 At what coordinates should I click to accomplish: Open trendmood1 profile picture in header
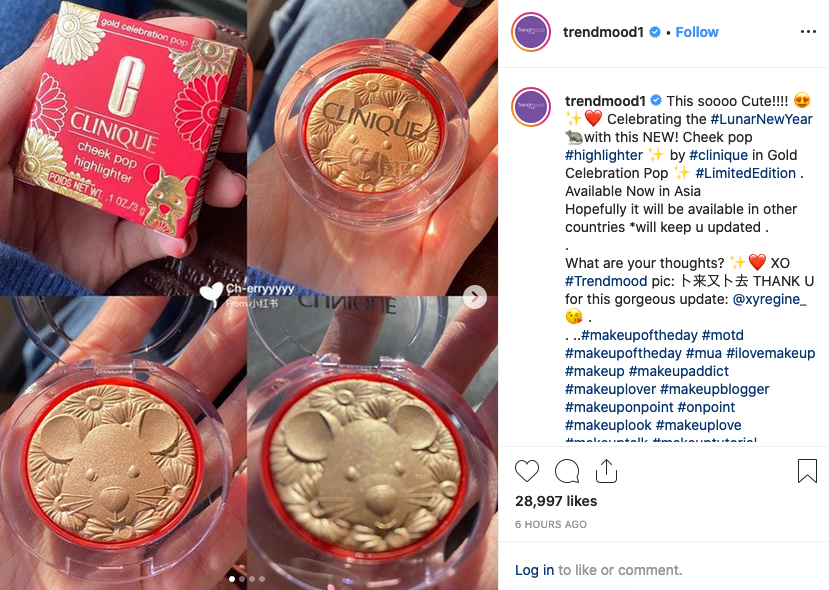tap(531, 32)
